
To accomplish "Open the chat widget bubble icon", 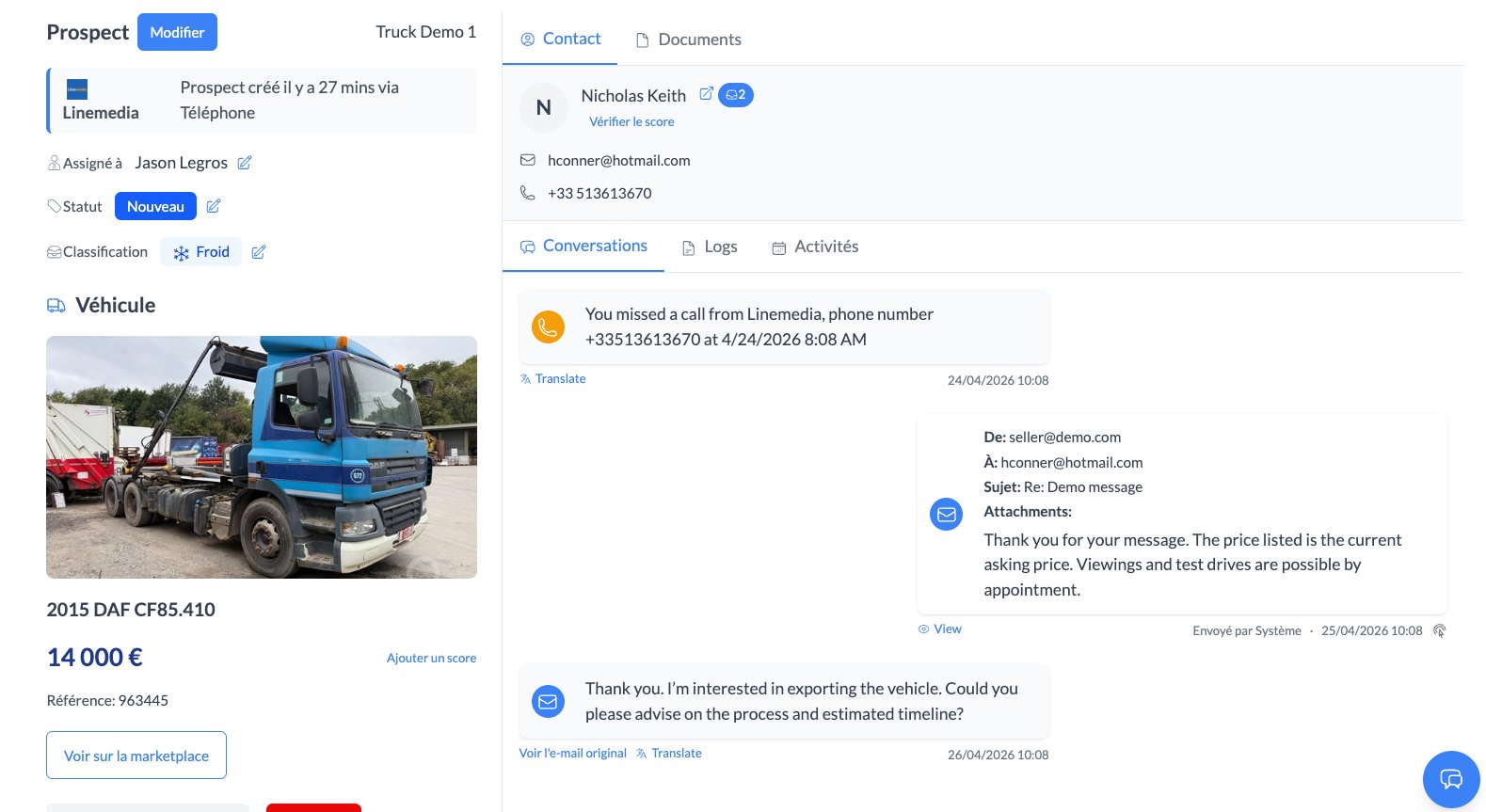I will [x=1450, y=779].
